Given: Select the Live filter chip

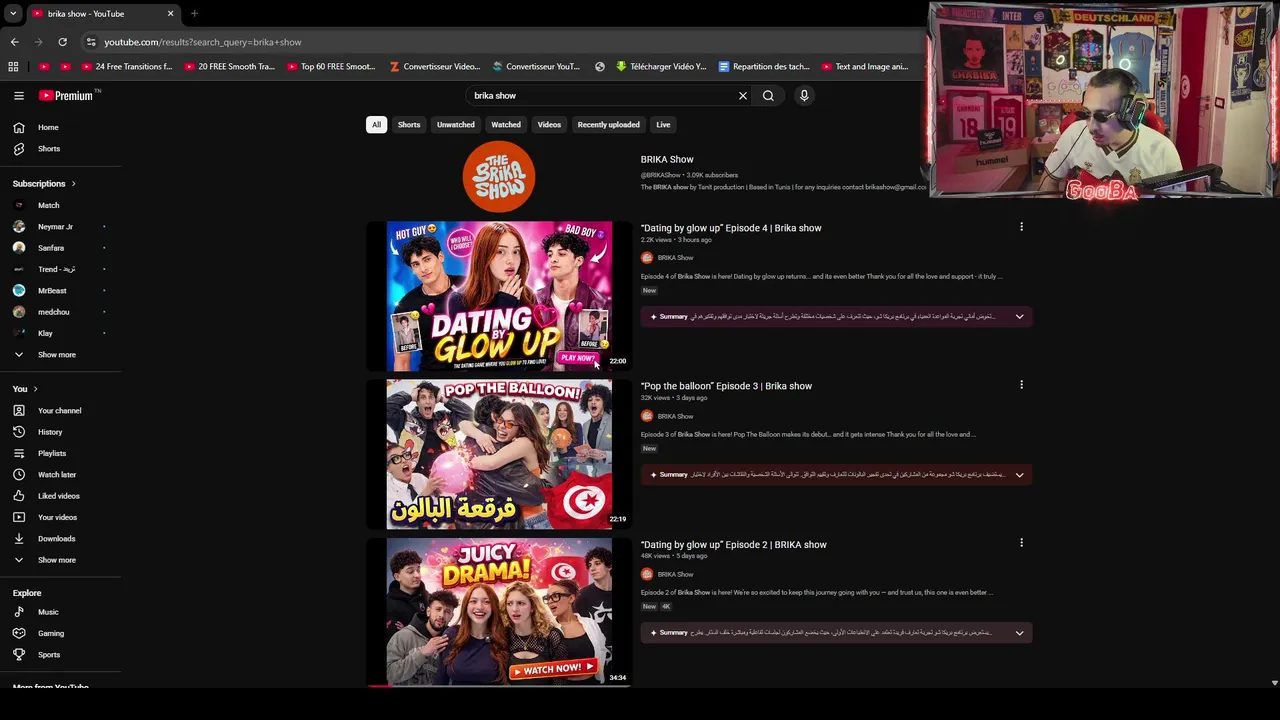Looking at the screenshot, I should click(663, 125).
